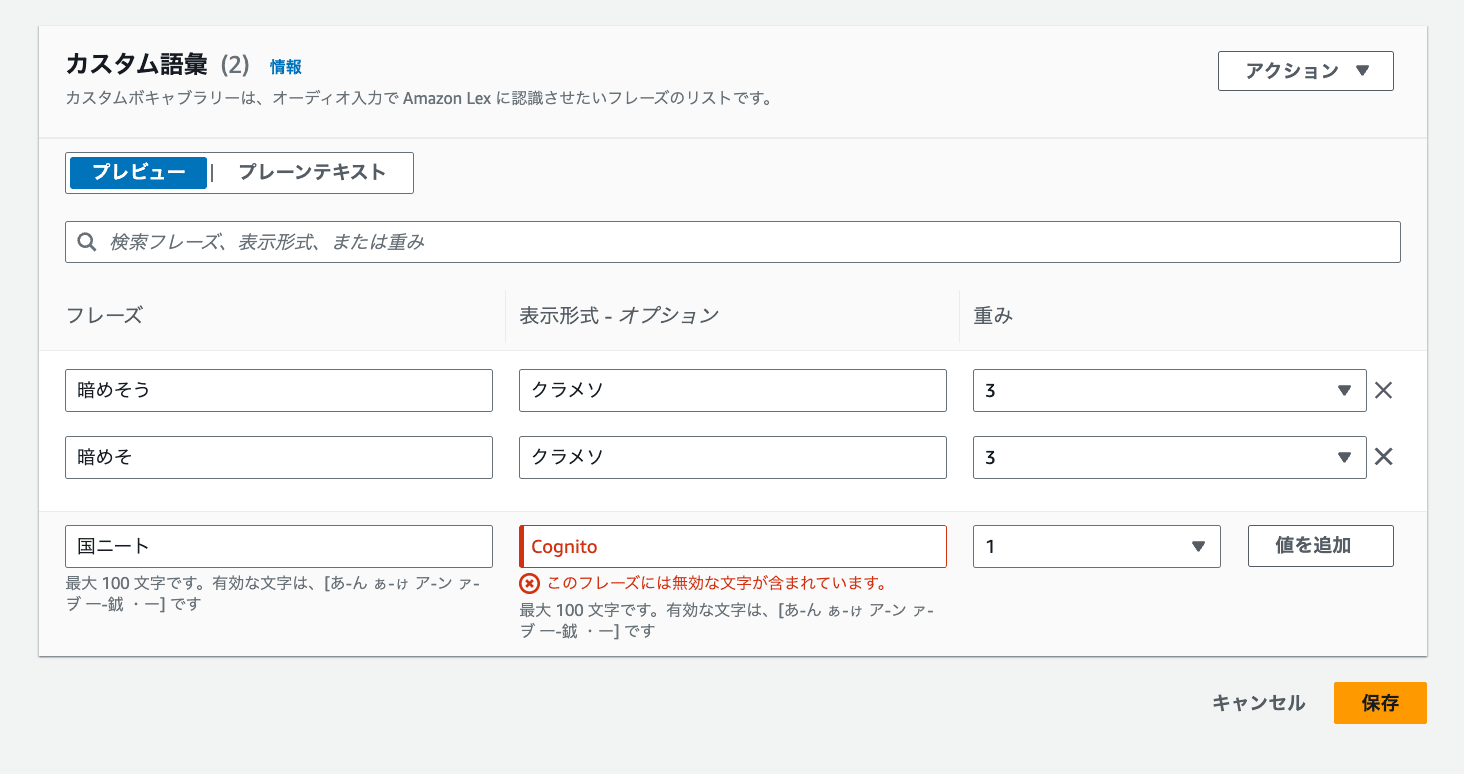
Task: Click the 保存 button
Action: pos(1379,703)
